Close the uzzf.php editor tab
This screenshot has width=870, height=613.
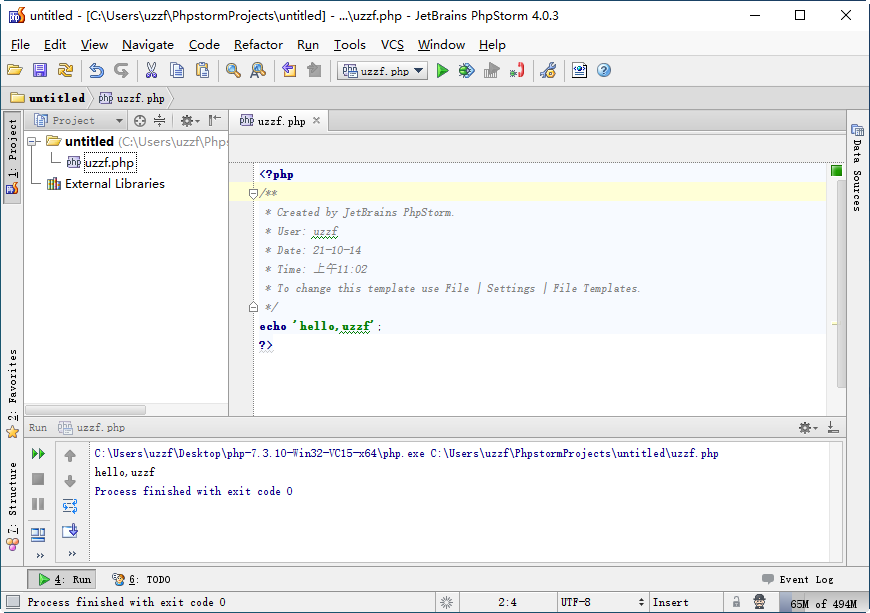point(316,120)
